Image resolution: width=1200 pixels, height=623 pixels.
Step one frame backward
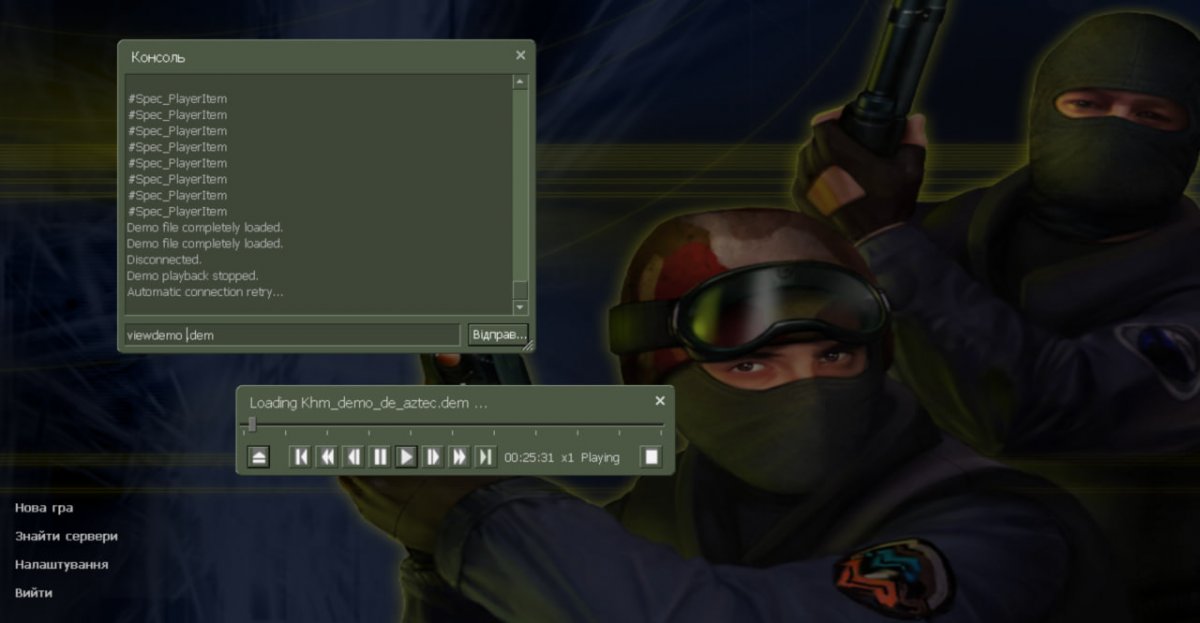coord(353,457)
